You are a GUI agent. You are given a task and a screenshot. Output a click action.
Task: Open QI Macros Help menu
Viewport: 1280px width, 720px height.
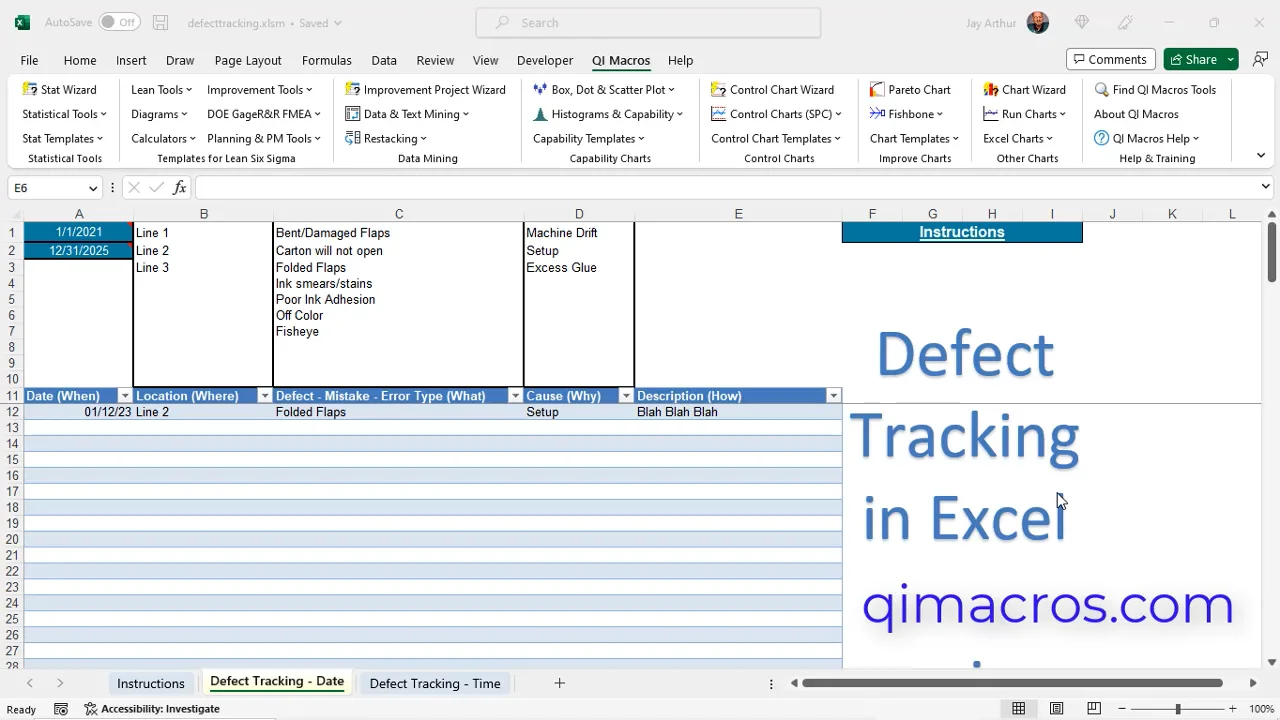[x=1146, y=138]
